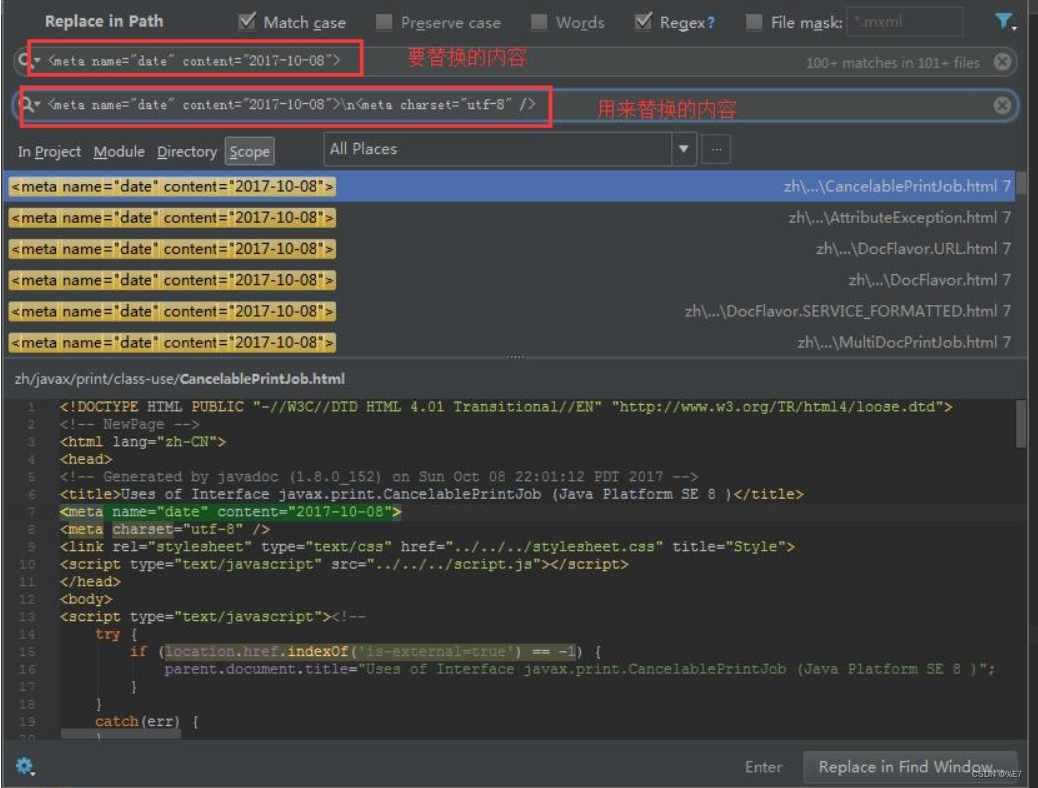Click the ellipsis button beside All Places
Image resolution: width=1038 pixels, height=788 pixels.
pos(715,150)
